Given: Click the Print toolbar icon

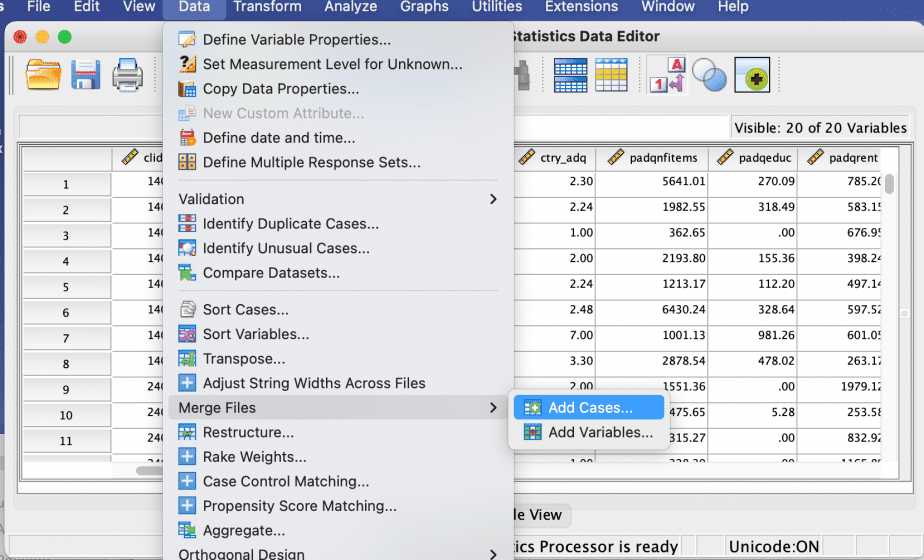Looking at the screenshot, I should pyautogui.click(x=128, y=75).
